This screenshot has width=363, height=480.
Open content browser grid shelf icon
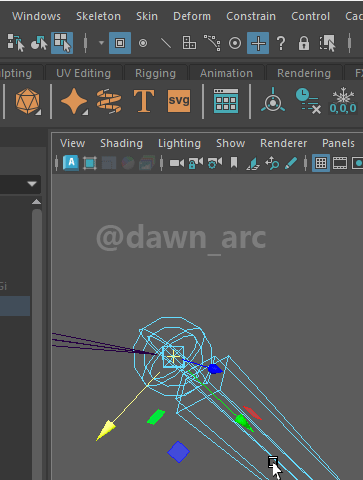[x=226, y=101]
